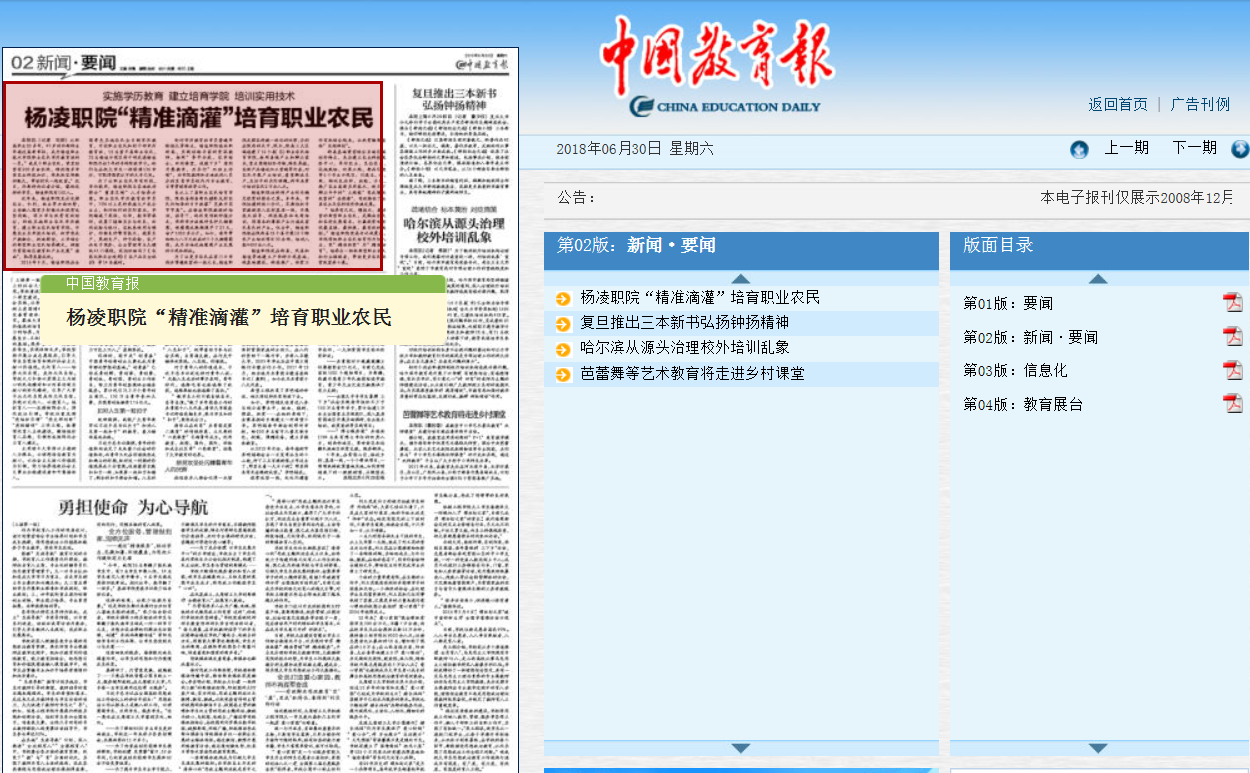Click the next issue round arrow icon
The image size is (1250, 773).
(x=1240, y=149)
